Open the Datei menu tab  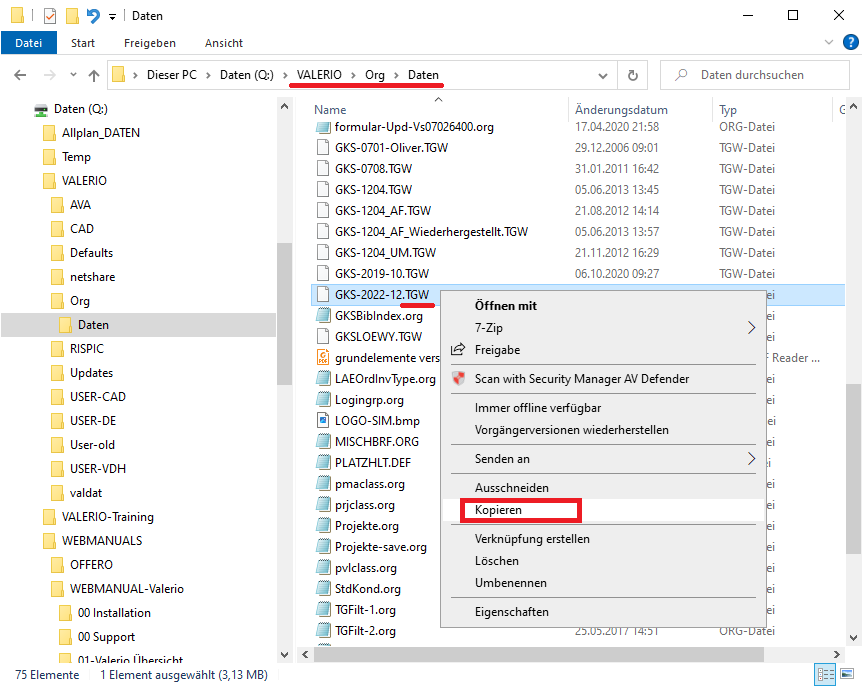[29, 43]
